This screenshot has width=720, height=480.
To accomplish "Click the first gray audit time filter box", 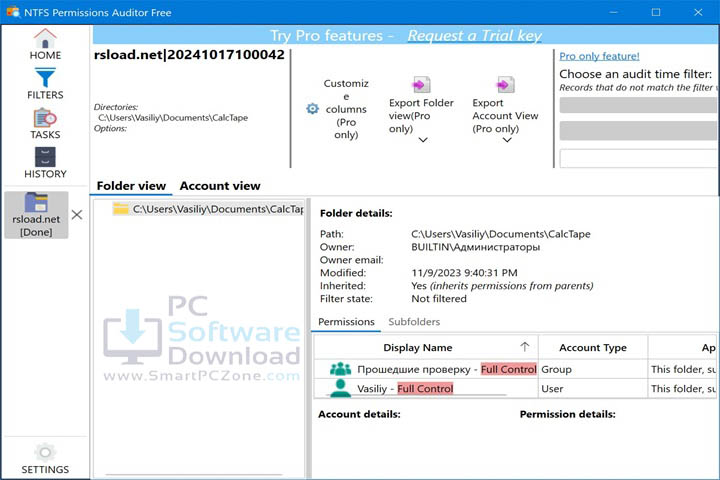I will (x=638, y=105).
